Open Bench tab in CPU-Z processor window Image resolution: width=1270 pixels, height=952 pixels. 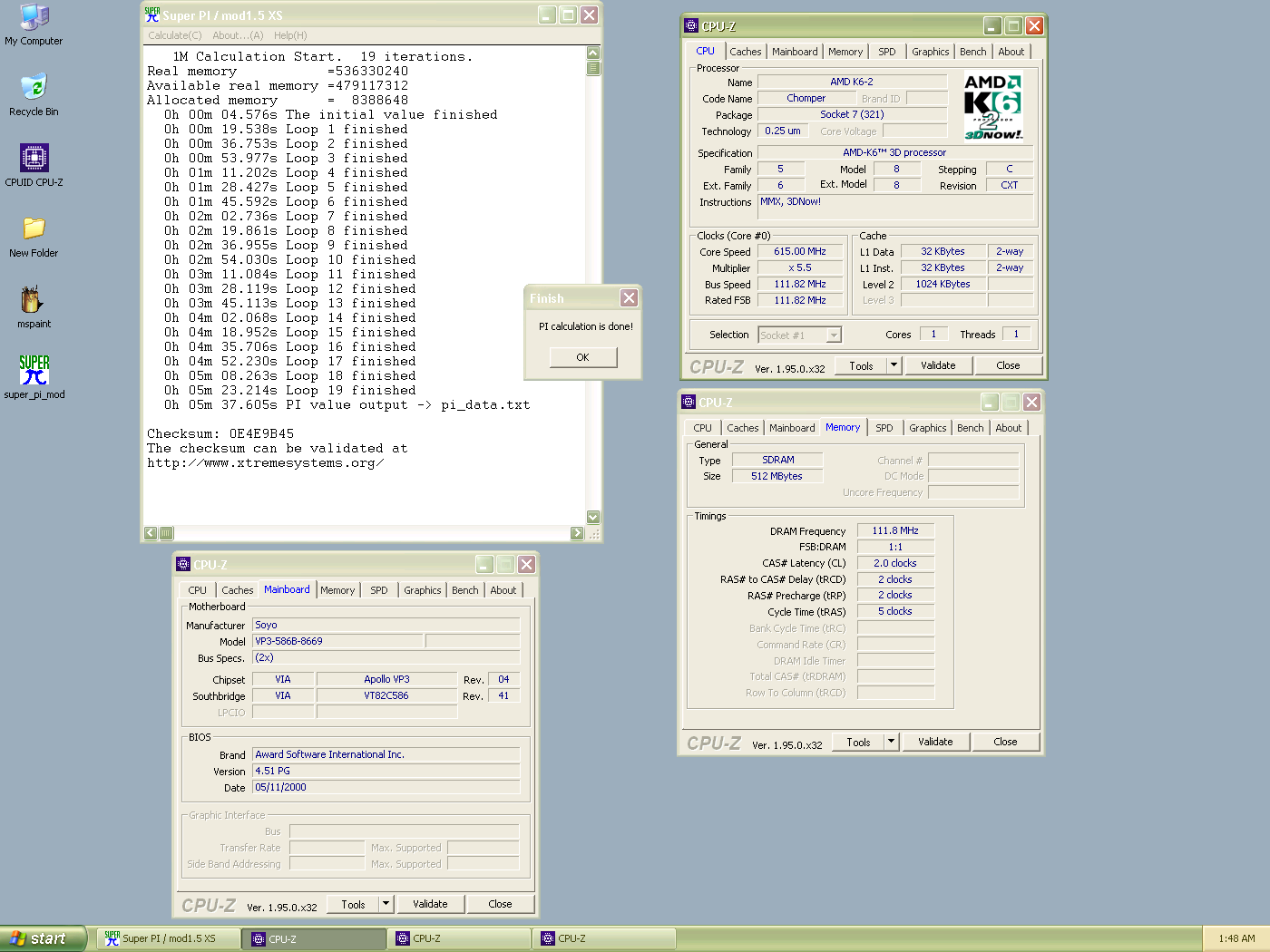[973, 52]
